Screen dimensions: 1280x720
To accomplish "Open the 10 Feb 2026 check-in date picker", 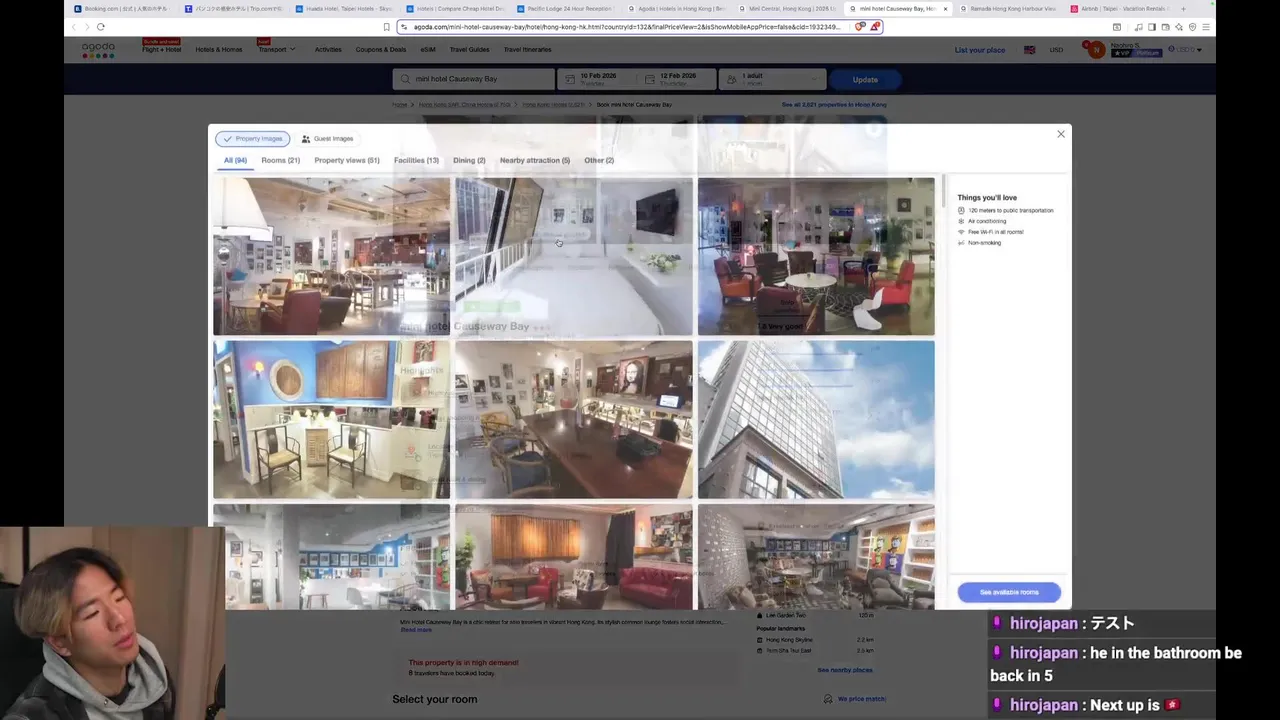I will pos(597,79).
